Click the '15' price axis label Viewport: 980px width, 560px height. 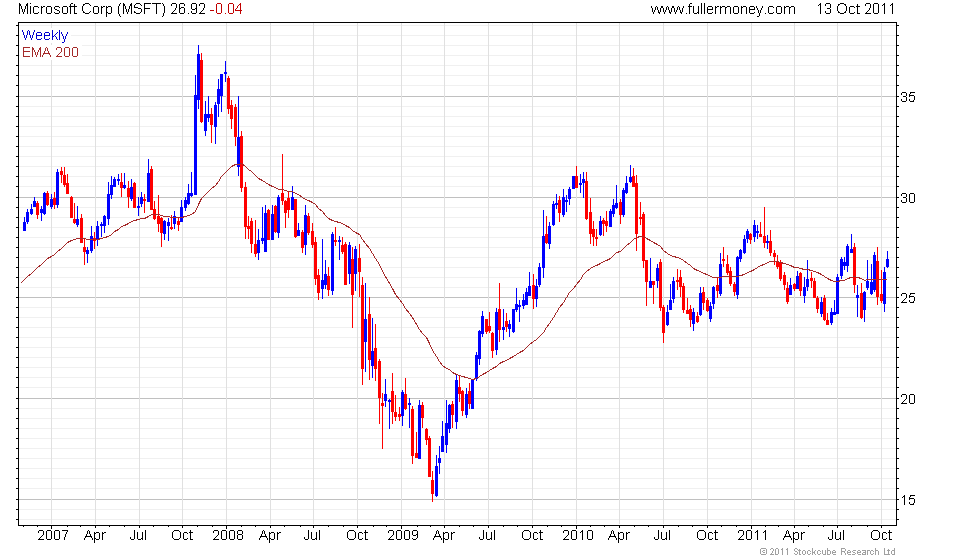(x=908, y=500)
